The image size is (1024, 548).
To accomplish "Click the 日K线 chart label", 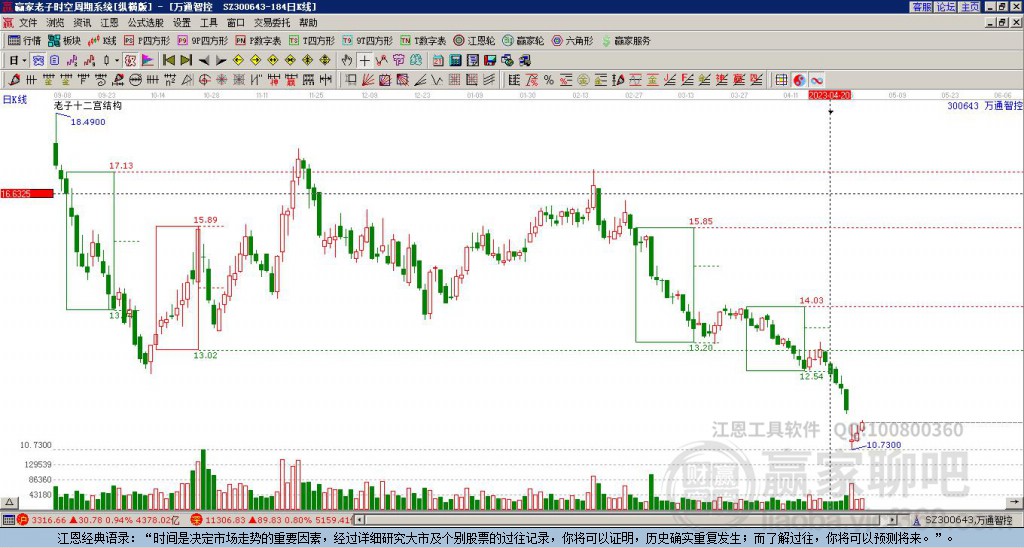I will click(x=15, y=100).
